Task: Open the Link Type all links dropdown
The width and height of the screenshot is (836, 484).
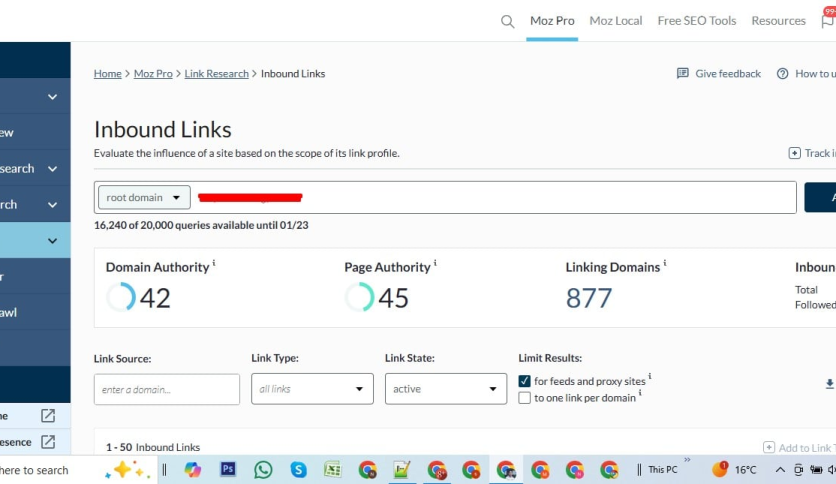Action: [x=312, y=389]
